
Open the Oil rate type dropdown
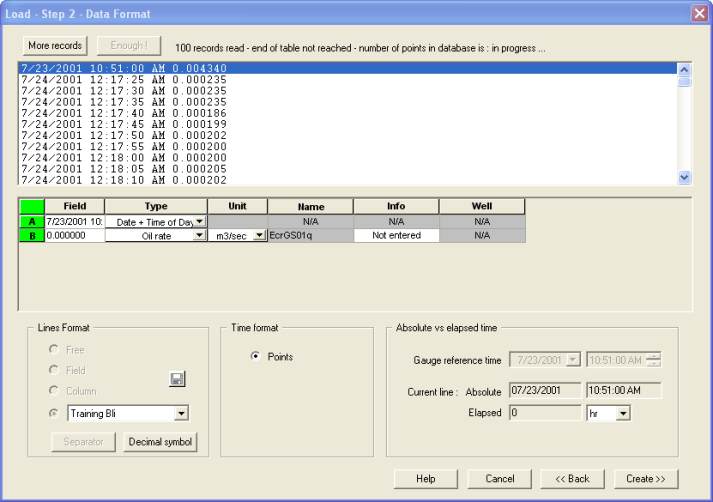click(x=199, y=235)
